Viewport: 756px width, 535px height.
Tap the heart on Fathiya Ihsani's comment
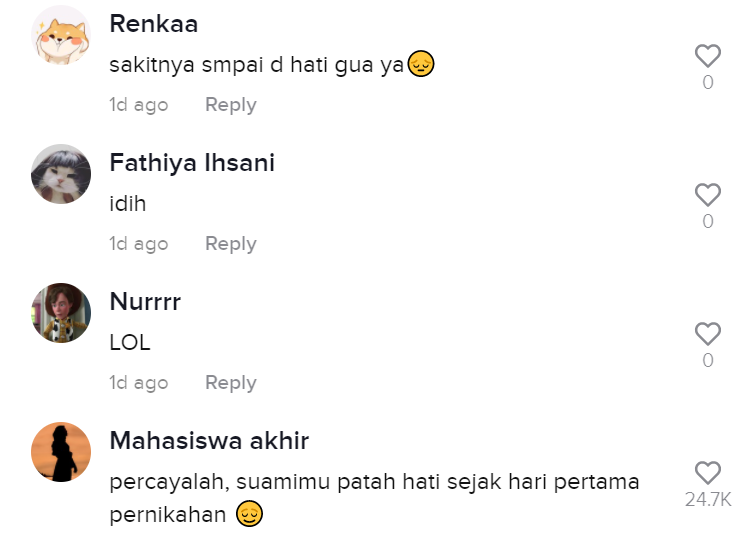tap(707, 195)
